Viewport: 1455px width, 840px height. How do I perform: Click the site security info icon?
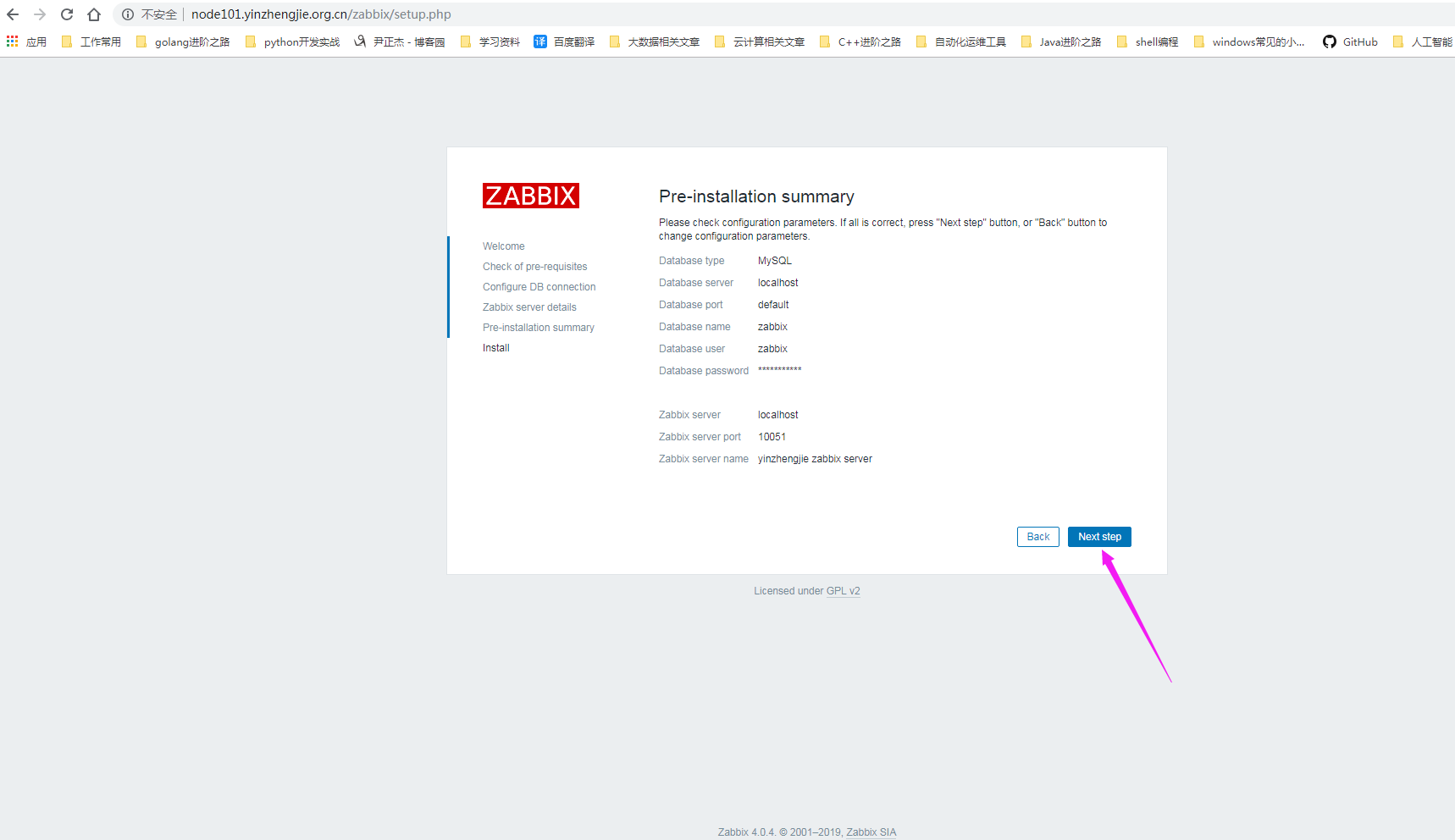click(x=128, y=14)
